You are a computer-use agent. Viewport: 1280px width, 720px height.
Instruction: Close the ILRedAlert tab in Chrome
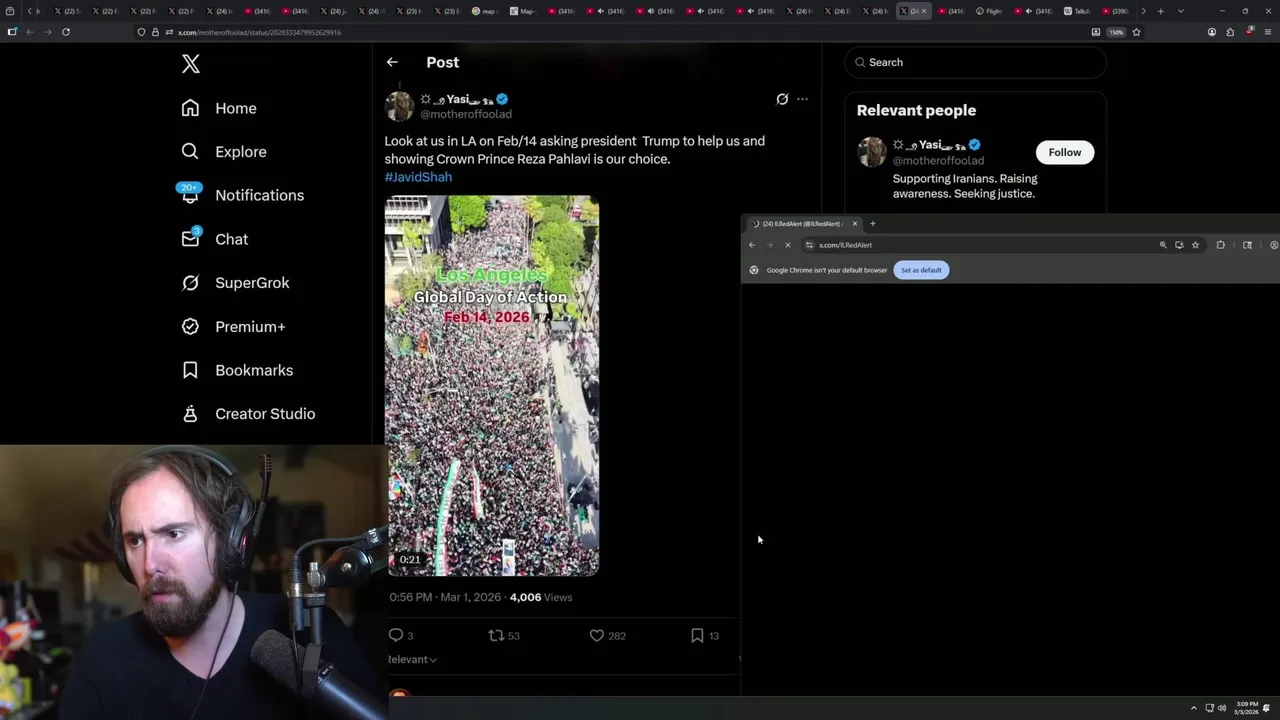855,224
